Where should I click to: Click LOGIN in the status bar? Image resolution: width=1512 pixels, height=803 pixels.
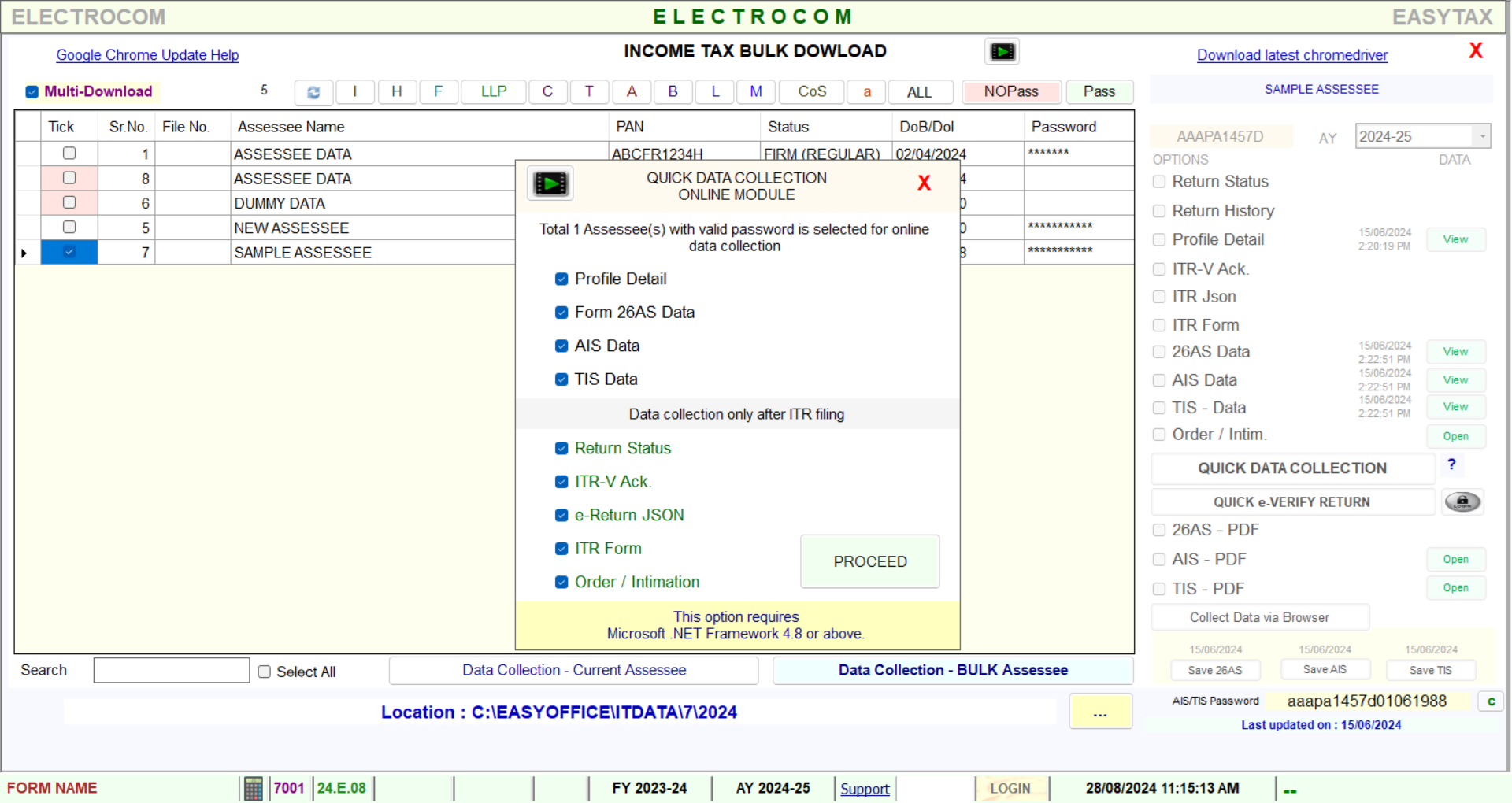1010,788
